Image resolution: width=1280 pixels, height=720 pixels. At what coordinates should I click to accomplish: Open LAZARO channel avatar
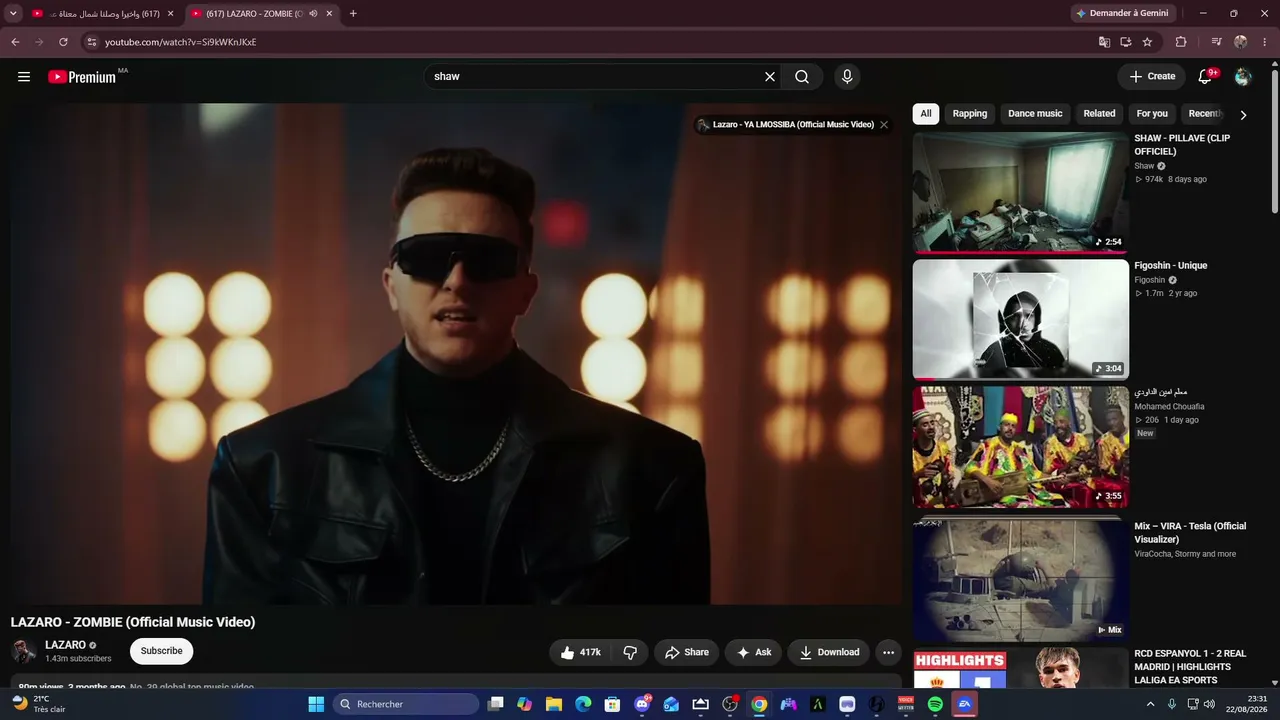[x=24, y=651]
